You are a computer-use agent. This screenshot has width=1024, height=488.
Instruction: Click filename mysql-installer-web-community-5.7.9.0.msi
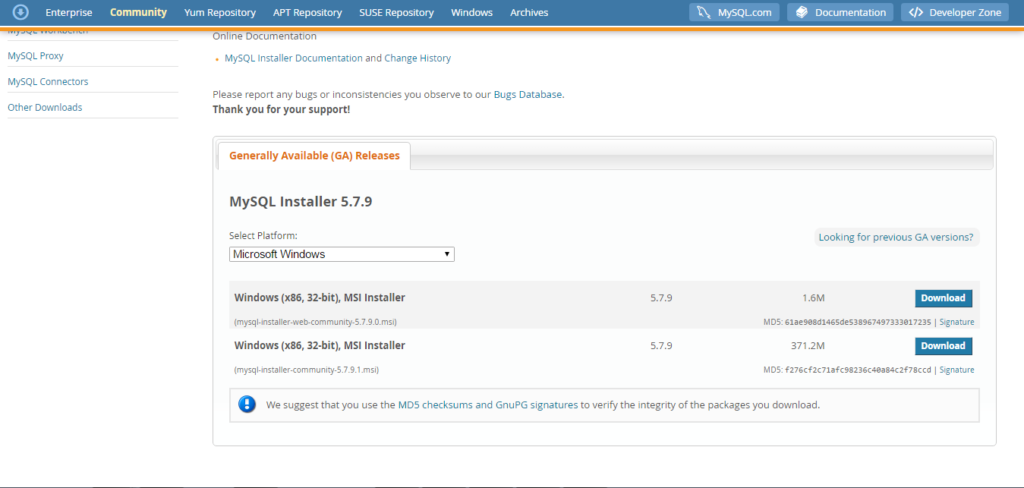(x=315, y=322)
